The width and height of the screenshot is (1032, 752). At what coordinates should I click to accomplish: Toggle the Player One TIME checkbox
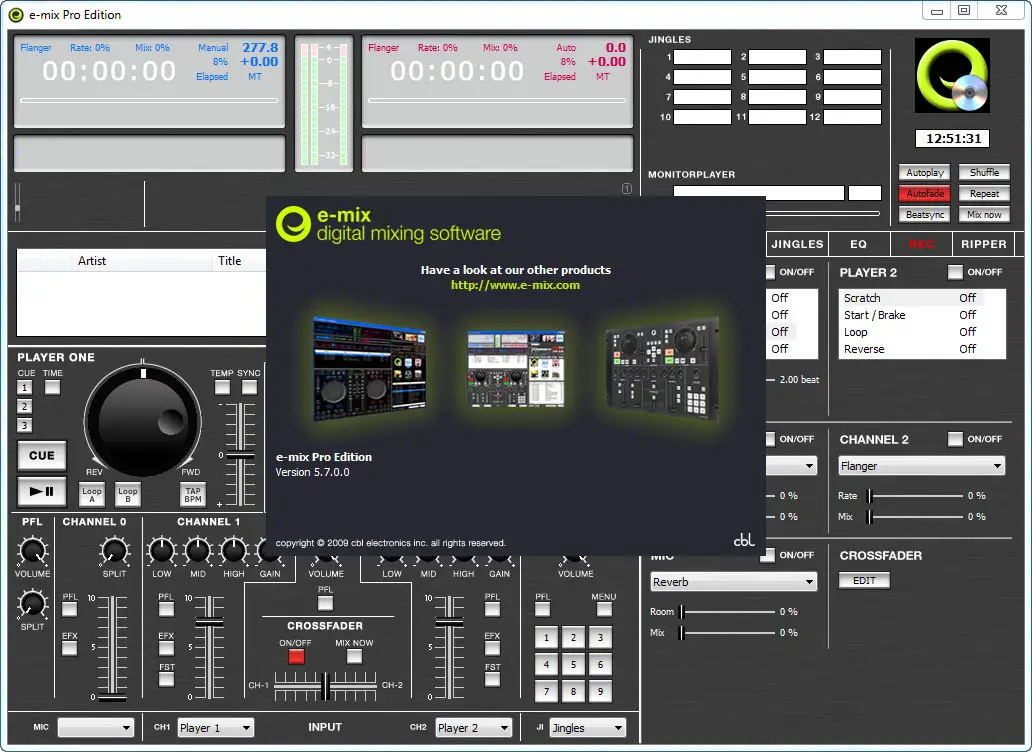point(53,388)
